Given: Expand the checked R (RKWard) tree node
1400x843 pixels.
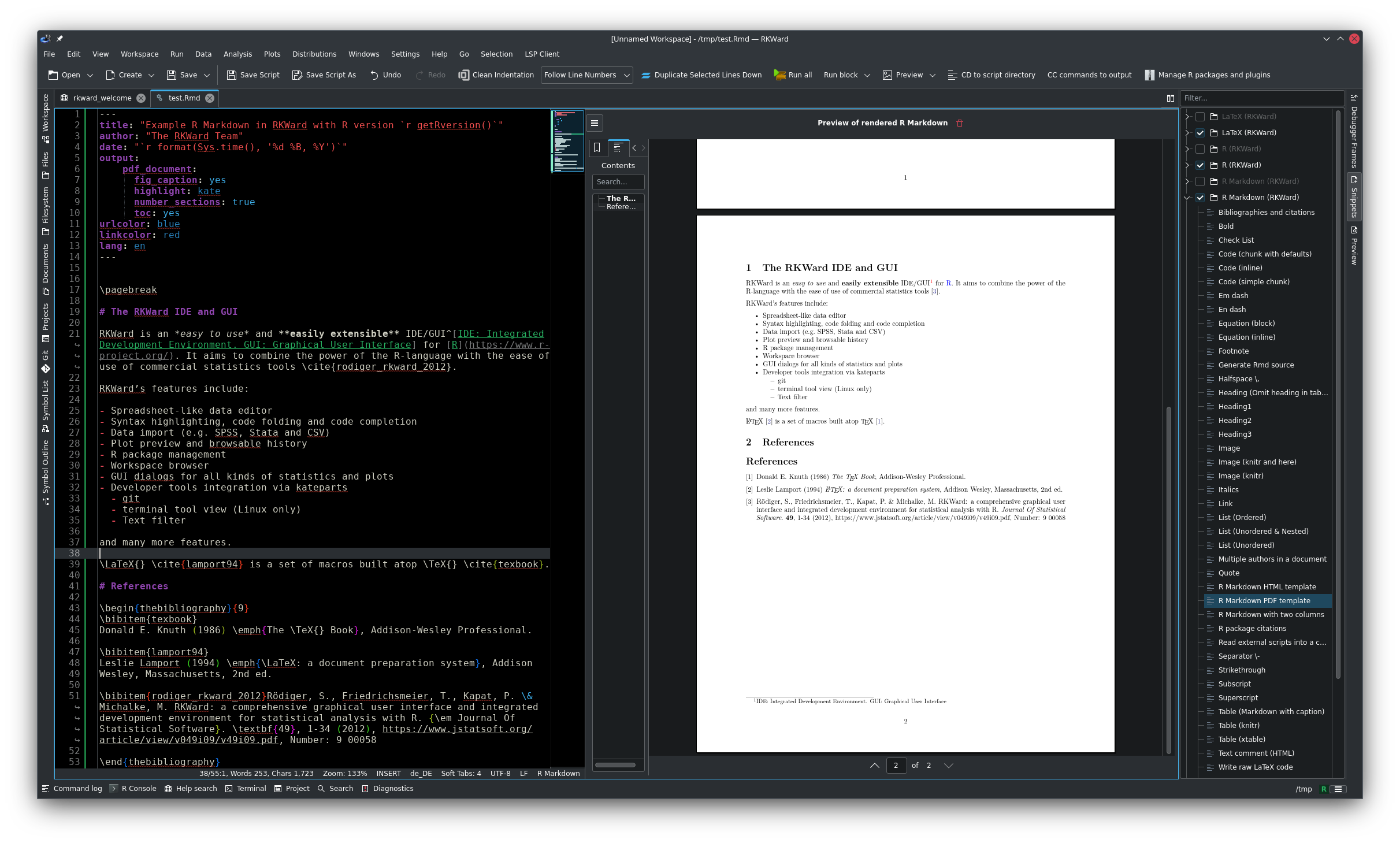Looking at the screenshot, I should tap(1187, 165).
